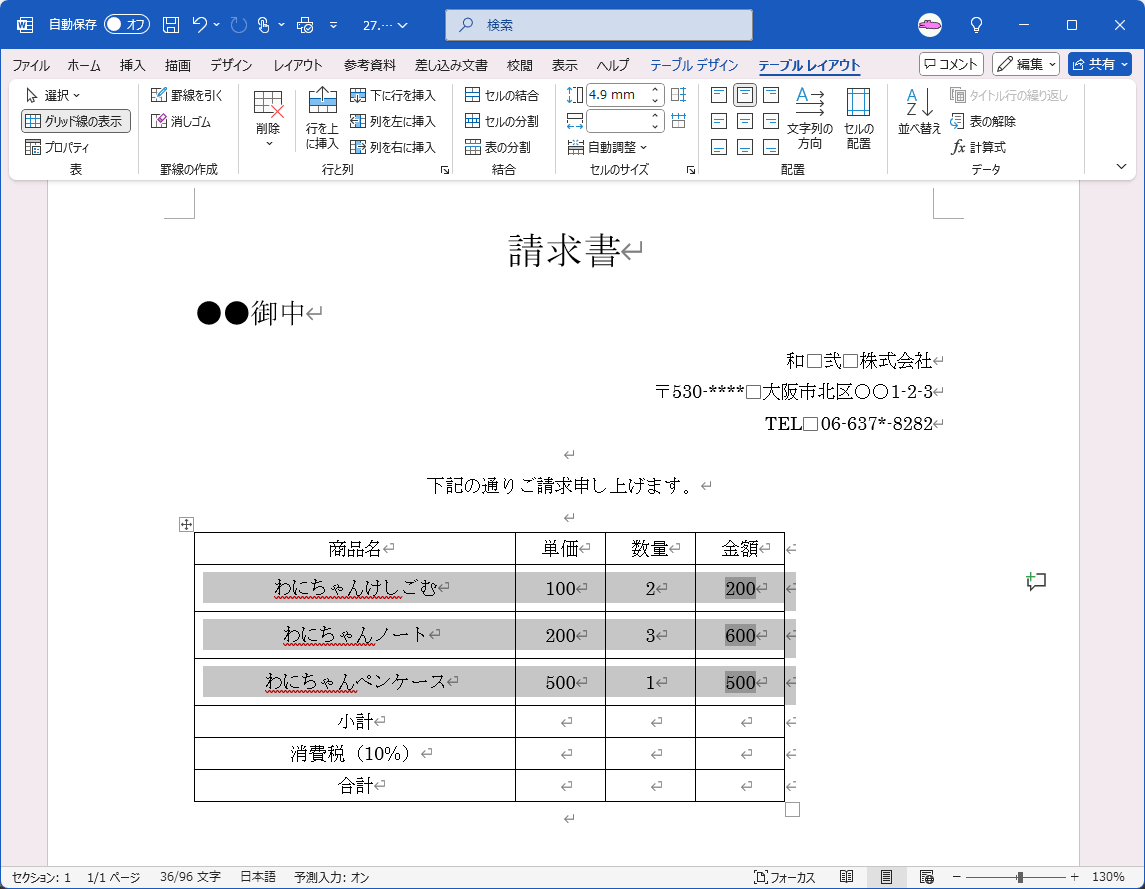
Task: Open the 選択 select dropdown
Action: point(53,95)
